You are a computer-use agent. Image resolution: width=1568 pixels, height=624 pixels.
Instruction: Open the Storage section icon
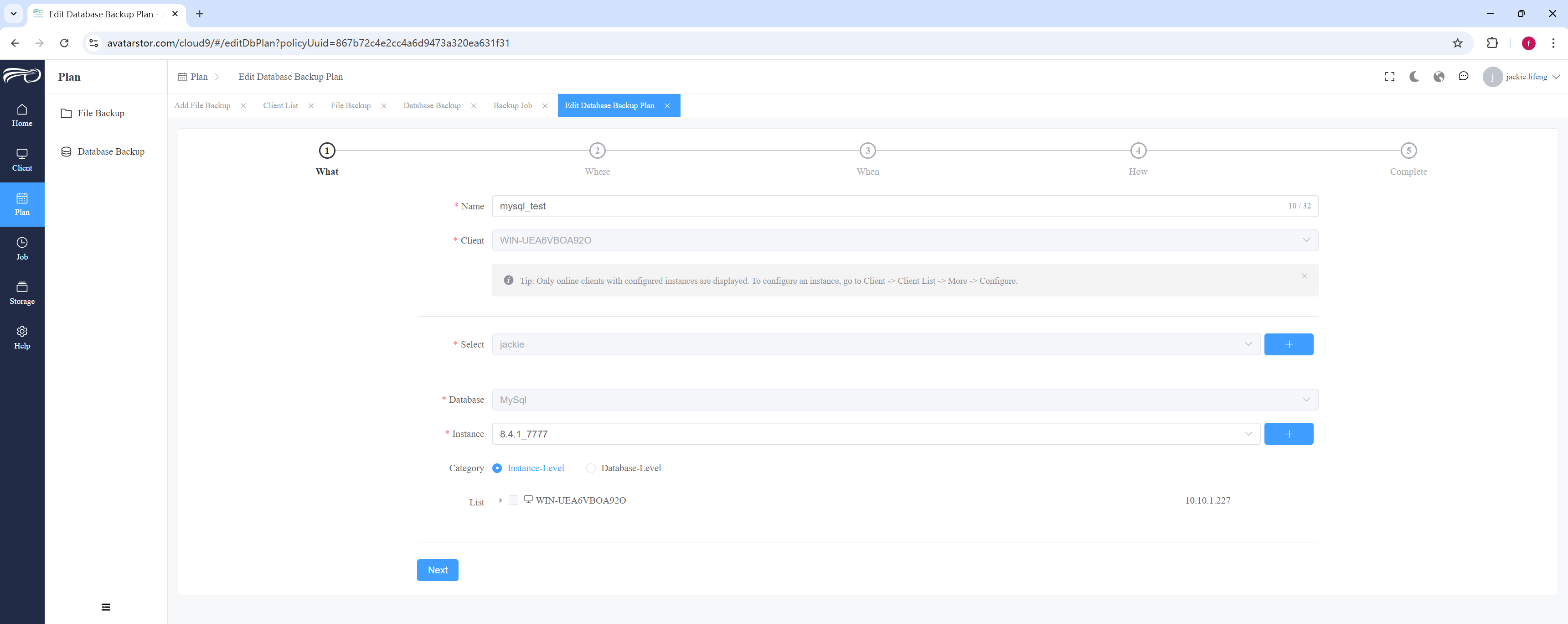pos(22,286)
